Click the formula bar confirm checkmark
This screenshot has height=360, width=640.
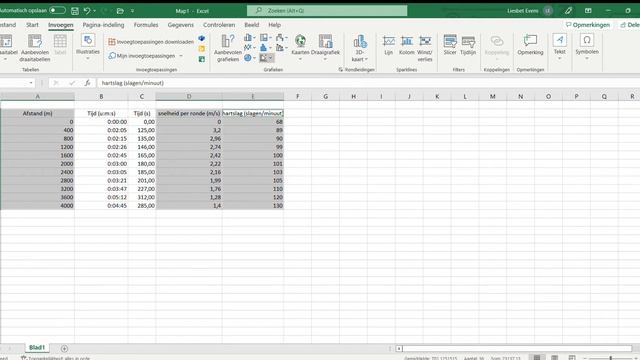(72, 83)
